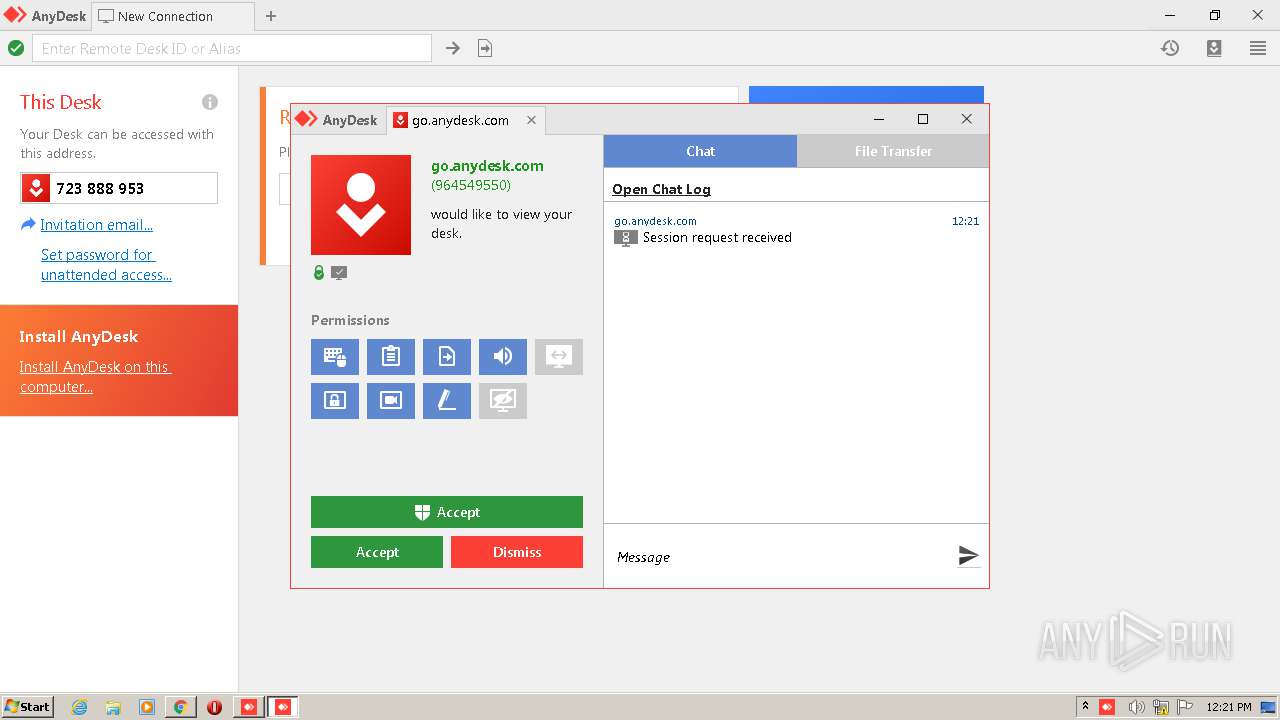The width and height of the screenshot is (1280, 720).
Task: Connect using the right arrow button
Action: click(x=453, y=48)
